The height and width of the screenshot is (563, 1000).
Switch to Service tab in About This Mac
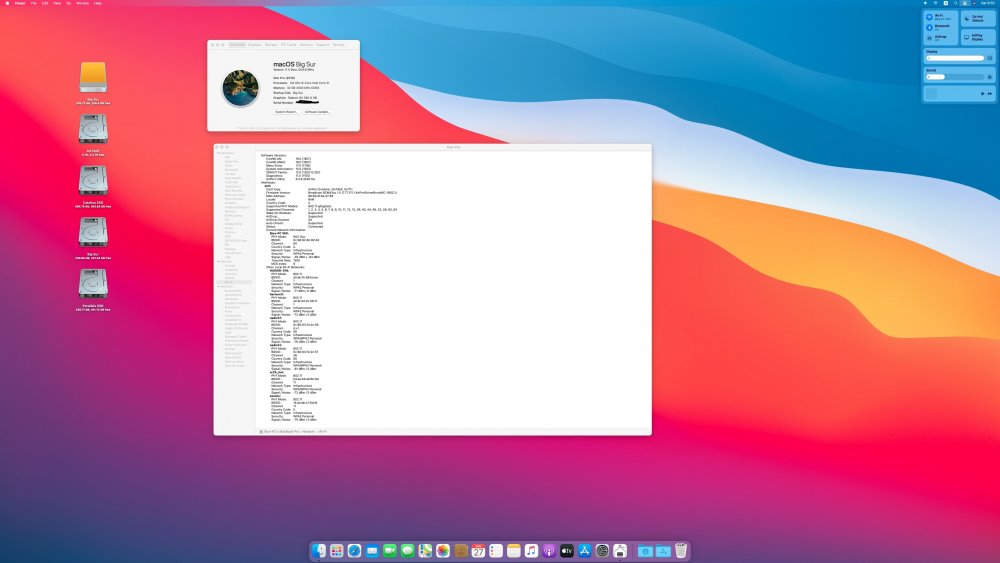[338, 45]
